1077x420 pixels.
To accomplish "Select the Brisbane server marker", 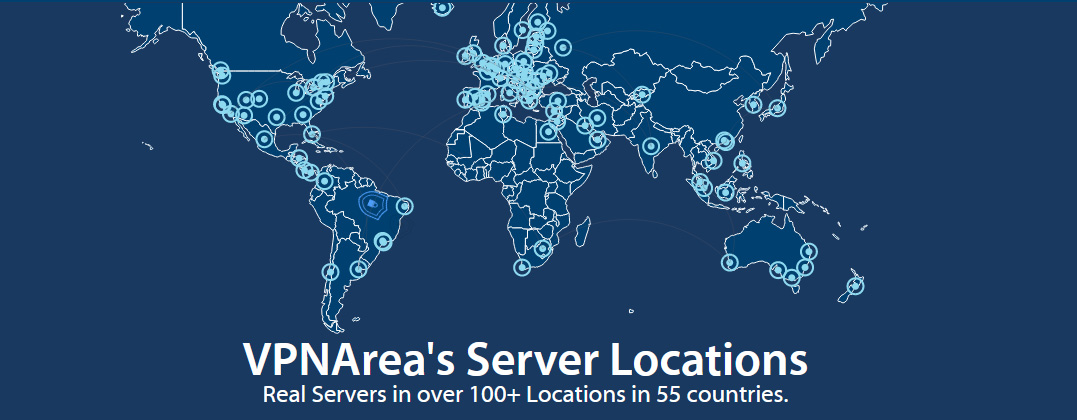I will tap(809, 252).
